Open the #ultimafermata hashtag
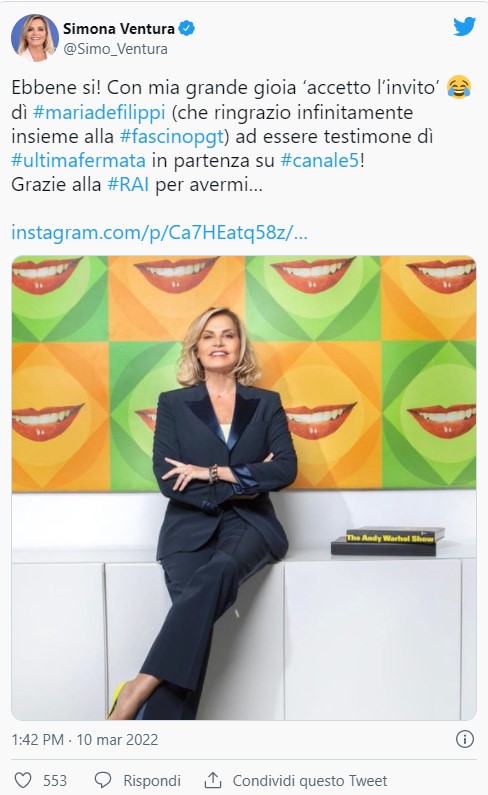Screen dimensions: 488x795 click(x=79, y=161)
